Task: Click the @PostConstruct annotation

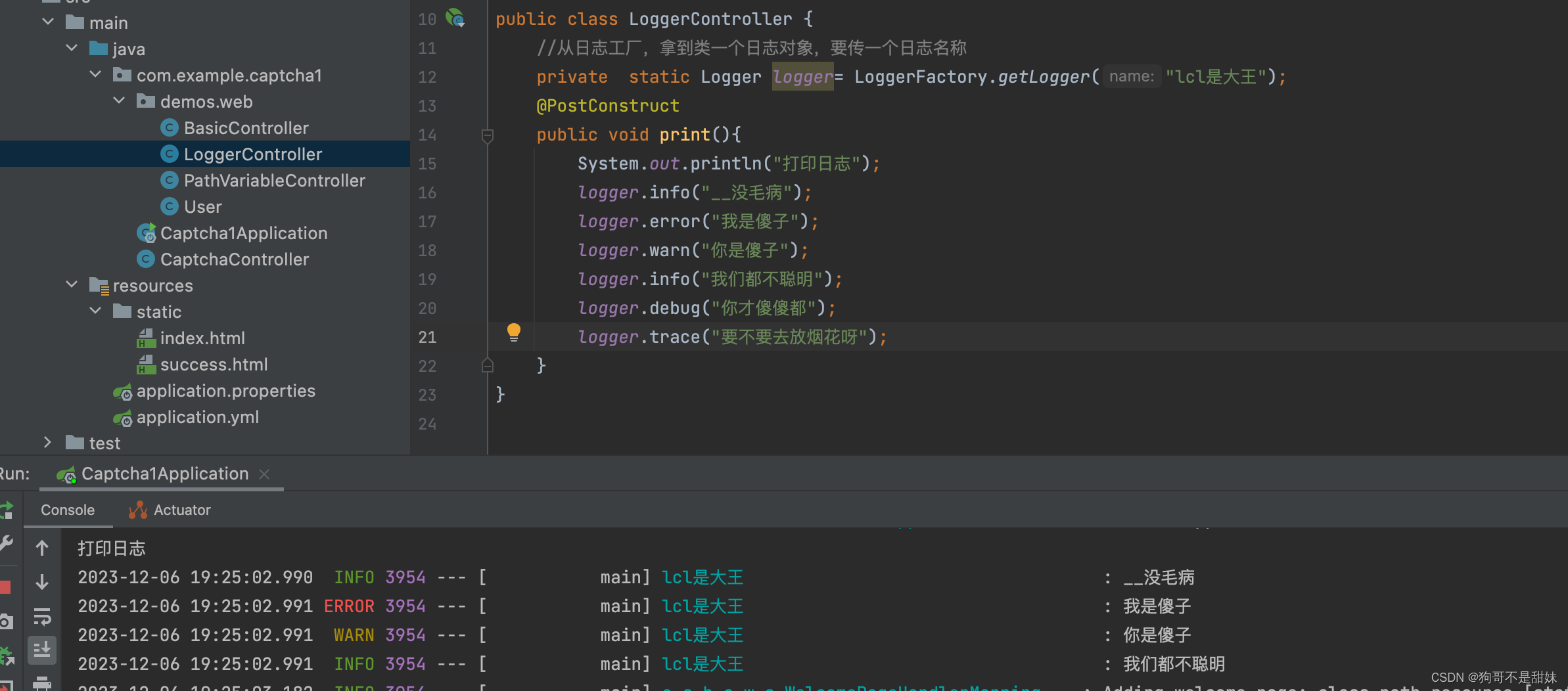Action: 608,106
